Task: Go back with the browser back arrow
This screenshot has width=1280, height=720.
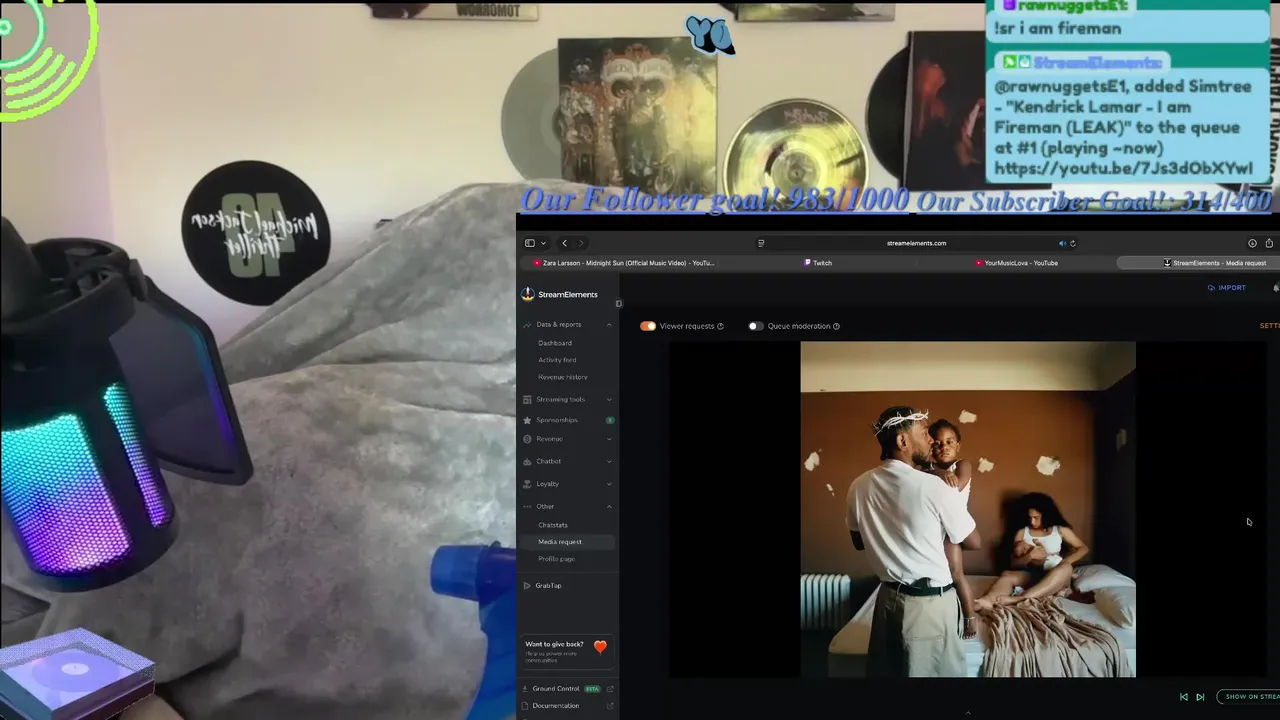Action: [x=564, y=243]
